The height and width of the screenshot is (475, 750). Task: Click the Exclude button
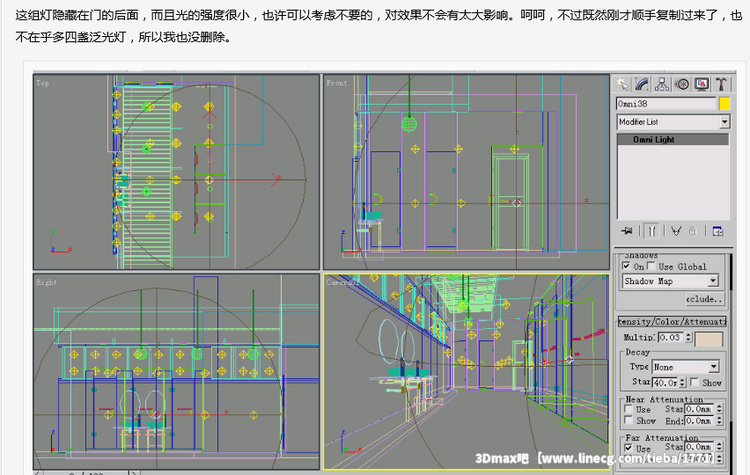705,299
